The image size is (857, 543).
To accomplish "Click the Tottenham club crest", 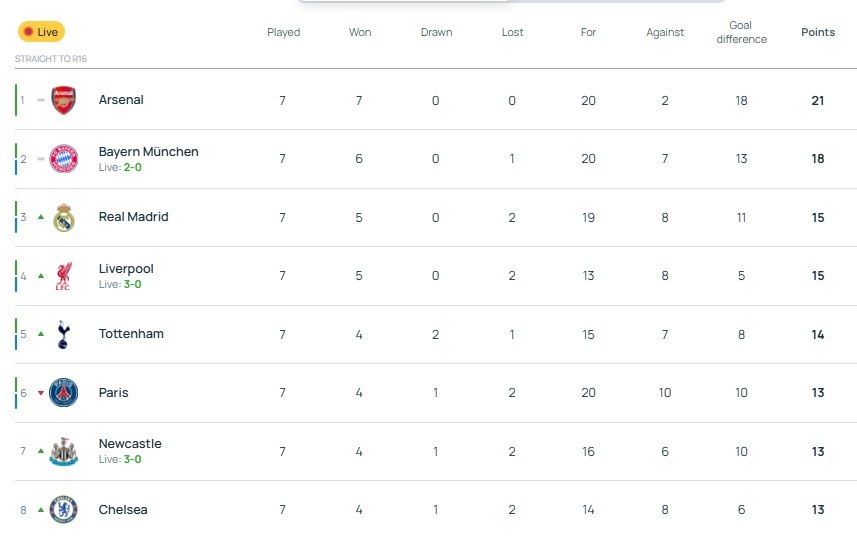I will pos(63,334).
